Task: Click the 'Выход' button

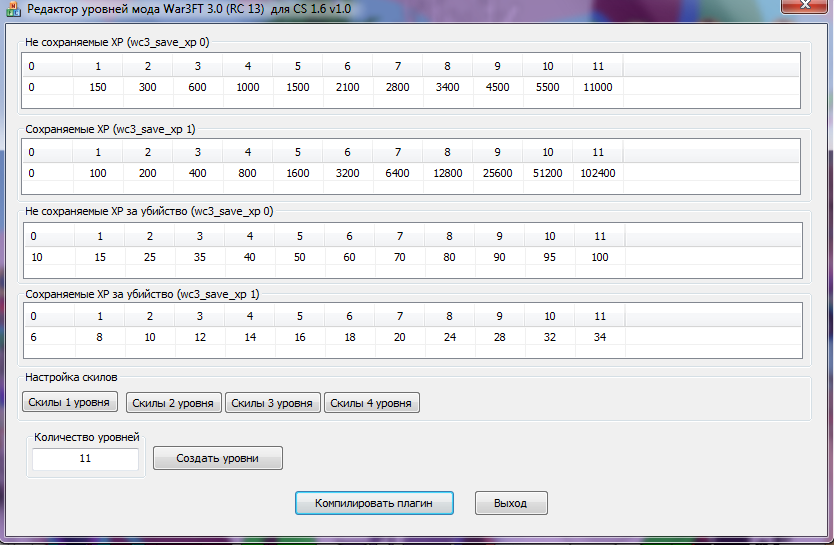Action: pos(511,503)
